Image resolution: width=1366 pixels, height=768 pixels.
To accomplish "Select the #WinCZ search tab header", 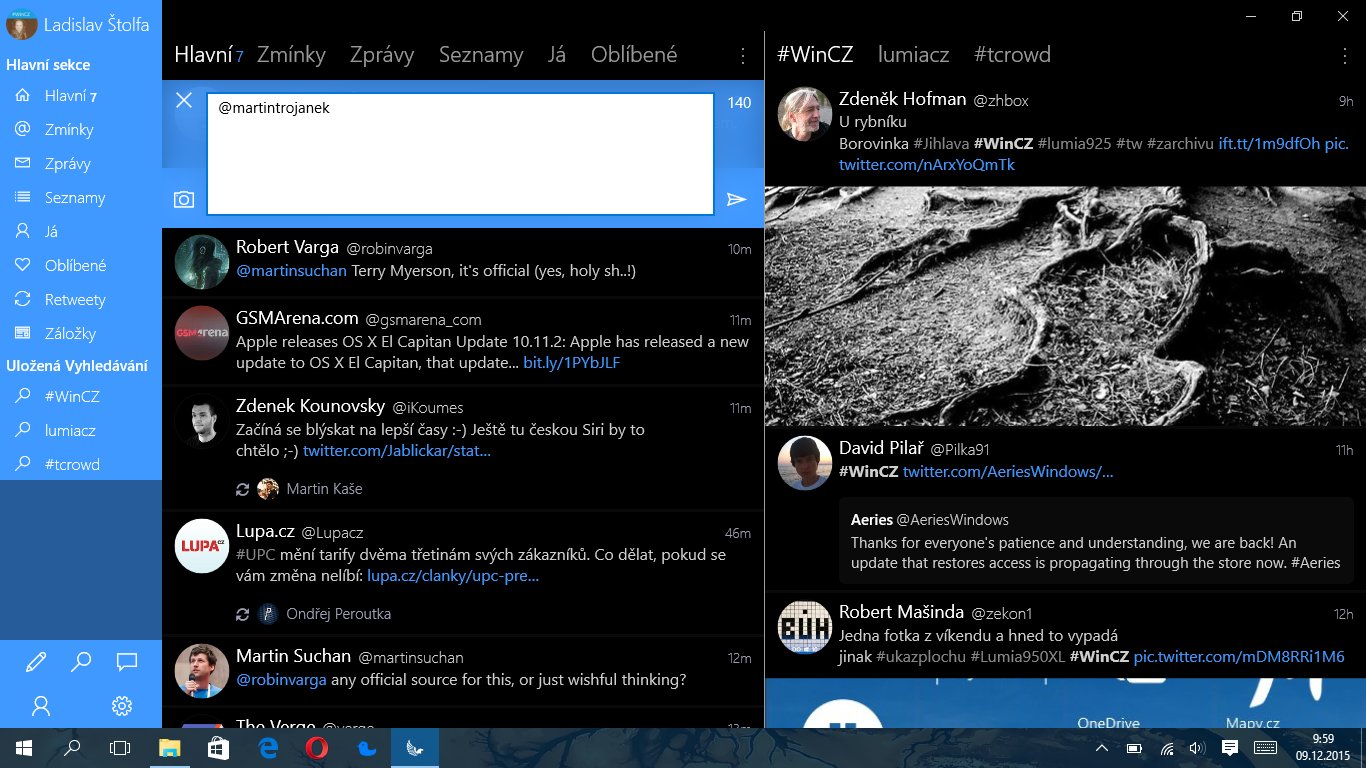I will (x=815, y=55).
